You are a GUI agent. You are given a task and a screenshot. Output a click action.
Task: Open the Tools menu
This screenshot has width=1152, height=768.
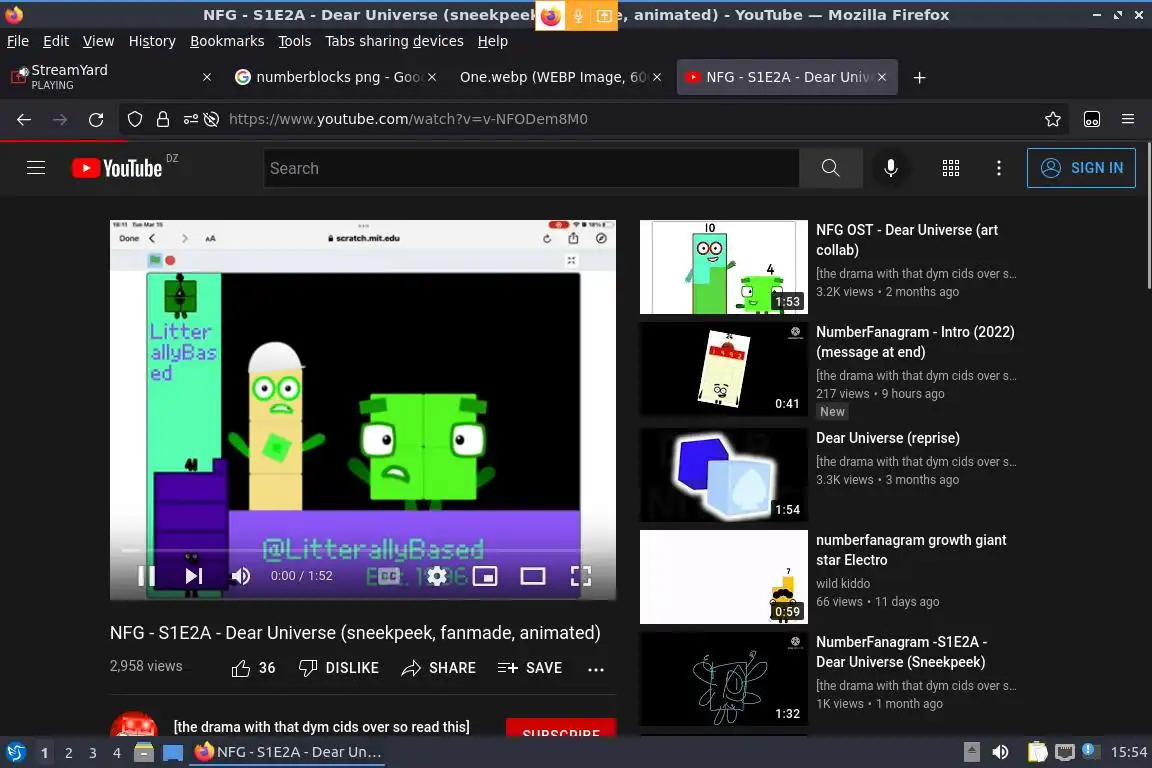pos(295,41)
